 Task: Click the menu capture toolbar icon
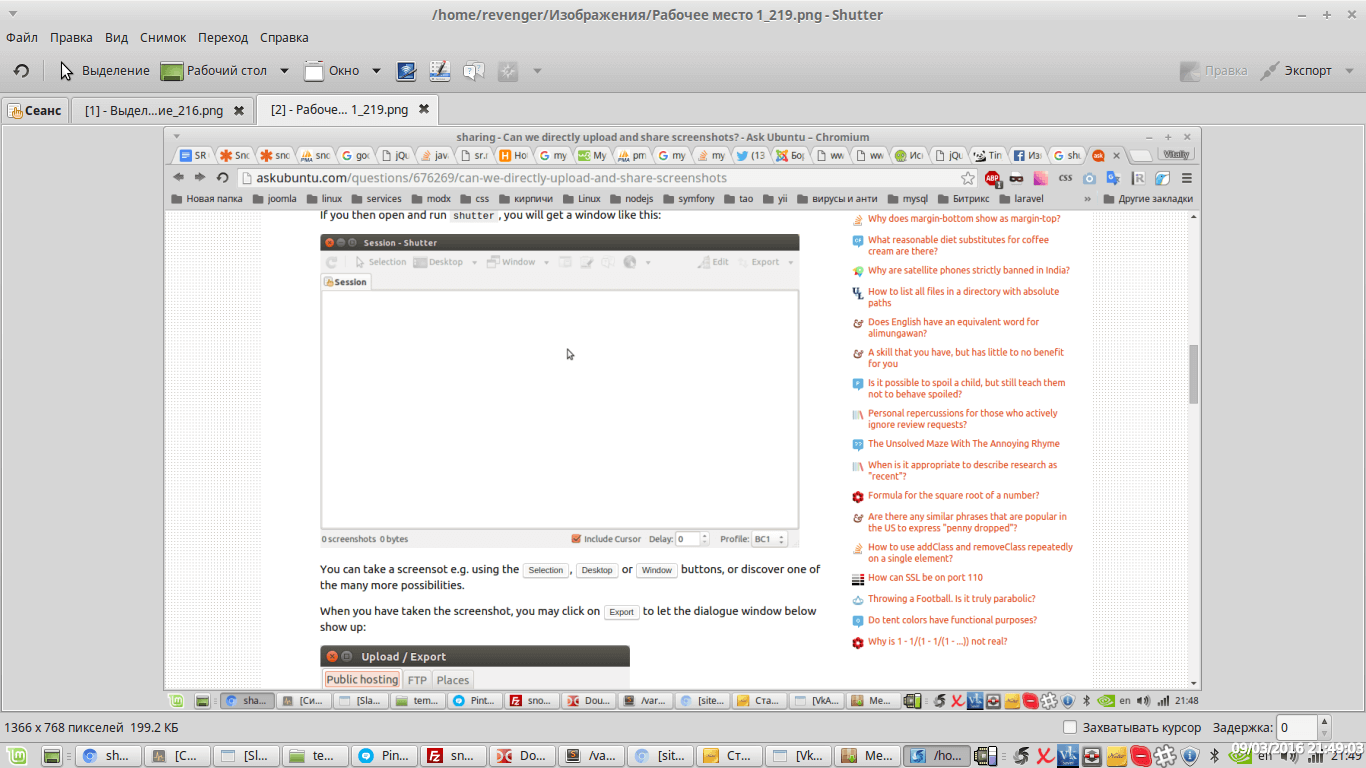406,71
